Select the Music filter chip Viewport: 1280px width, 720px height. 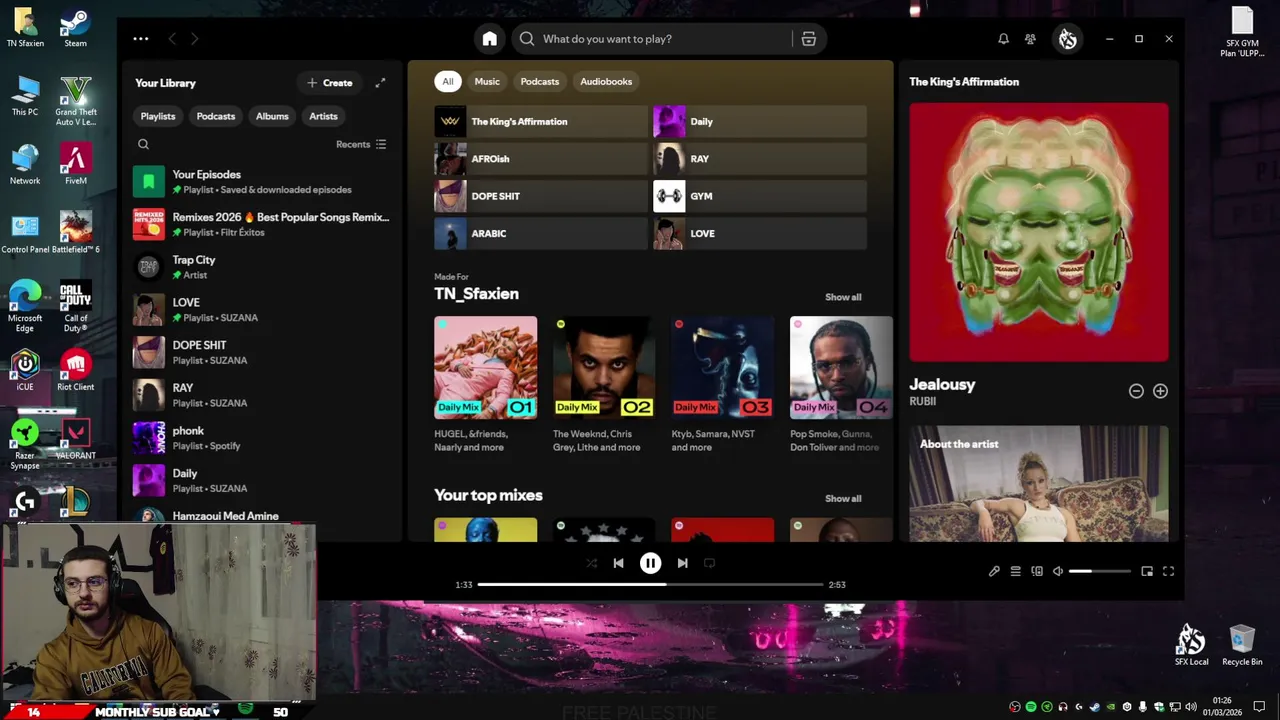tap(487, 81)
